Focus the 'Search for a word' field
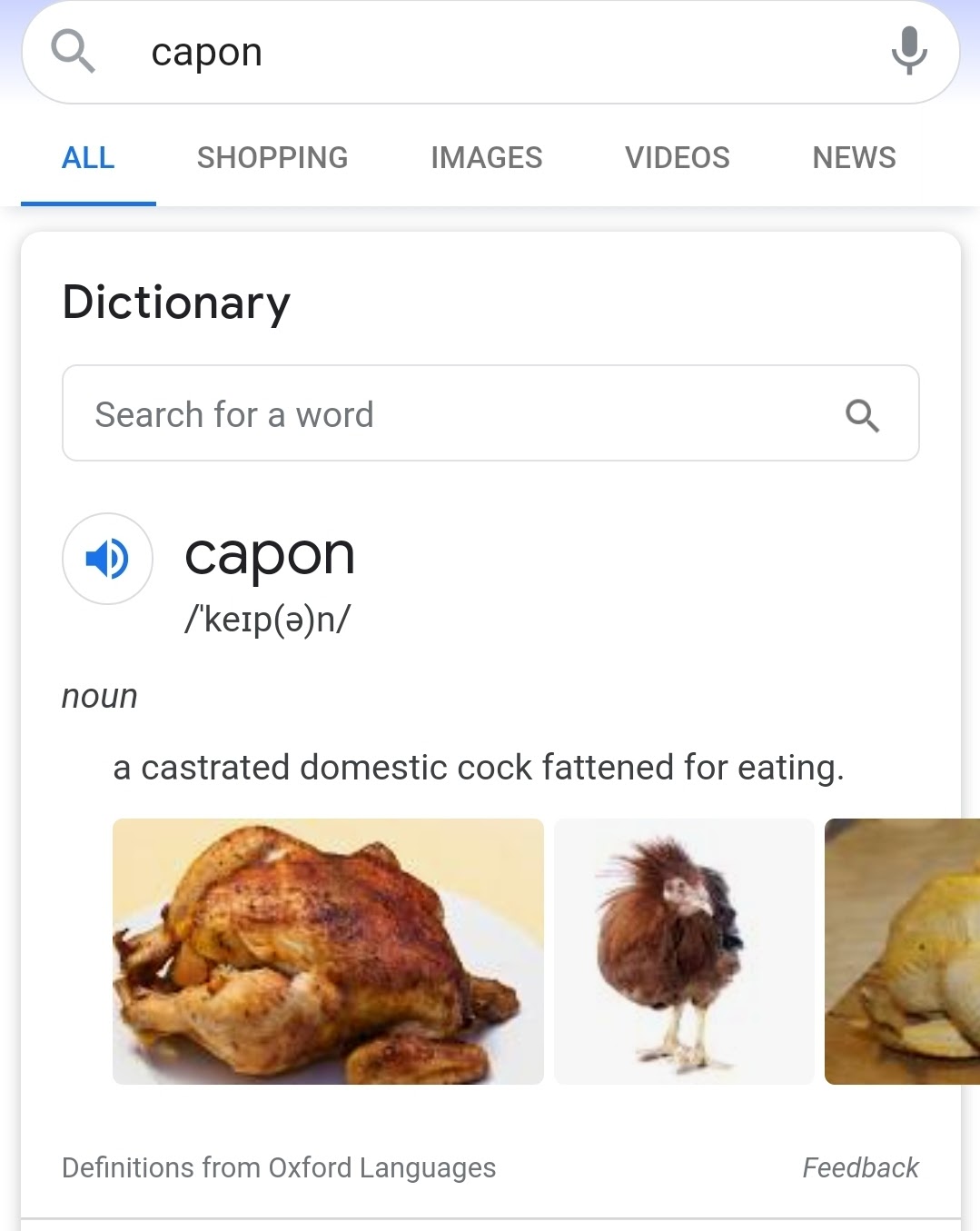Viewport: 980px width, 1231px height. pyautogui.click(x=490, y=413)
